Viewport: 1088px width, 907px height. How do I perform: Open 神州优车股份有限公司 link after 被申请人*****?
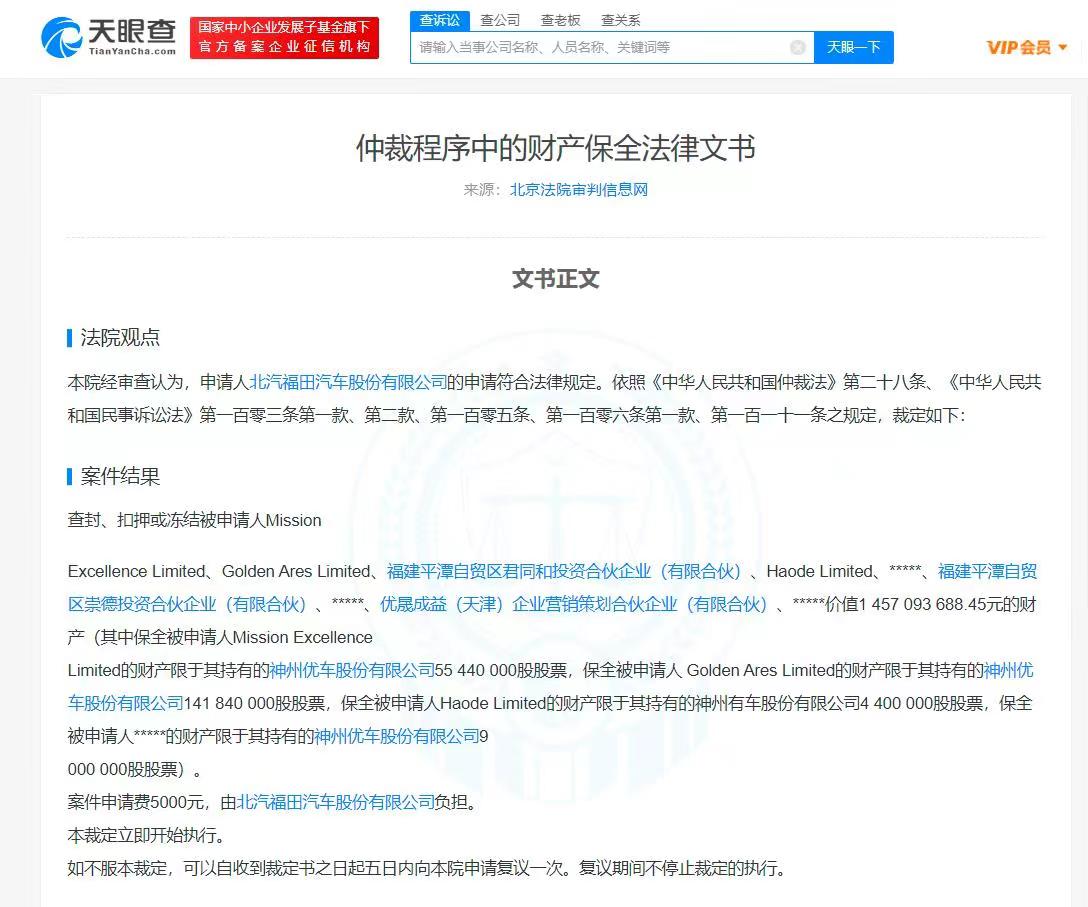[x=397, y=736]
